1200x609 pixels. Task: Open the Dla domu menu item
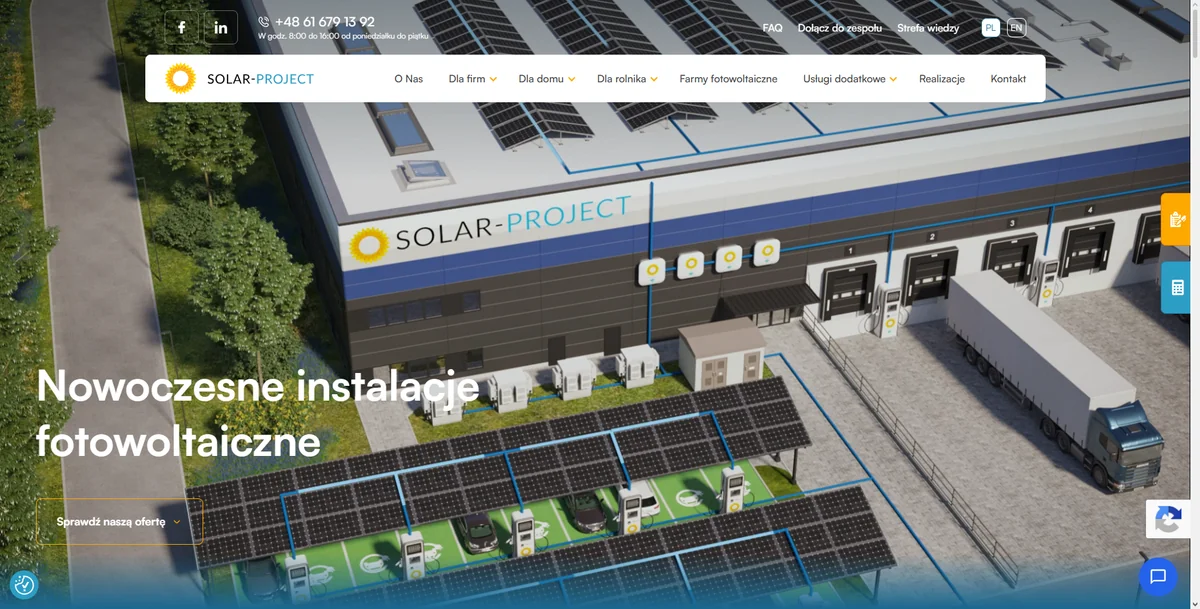pos(541,79)
